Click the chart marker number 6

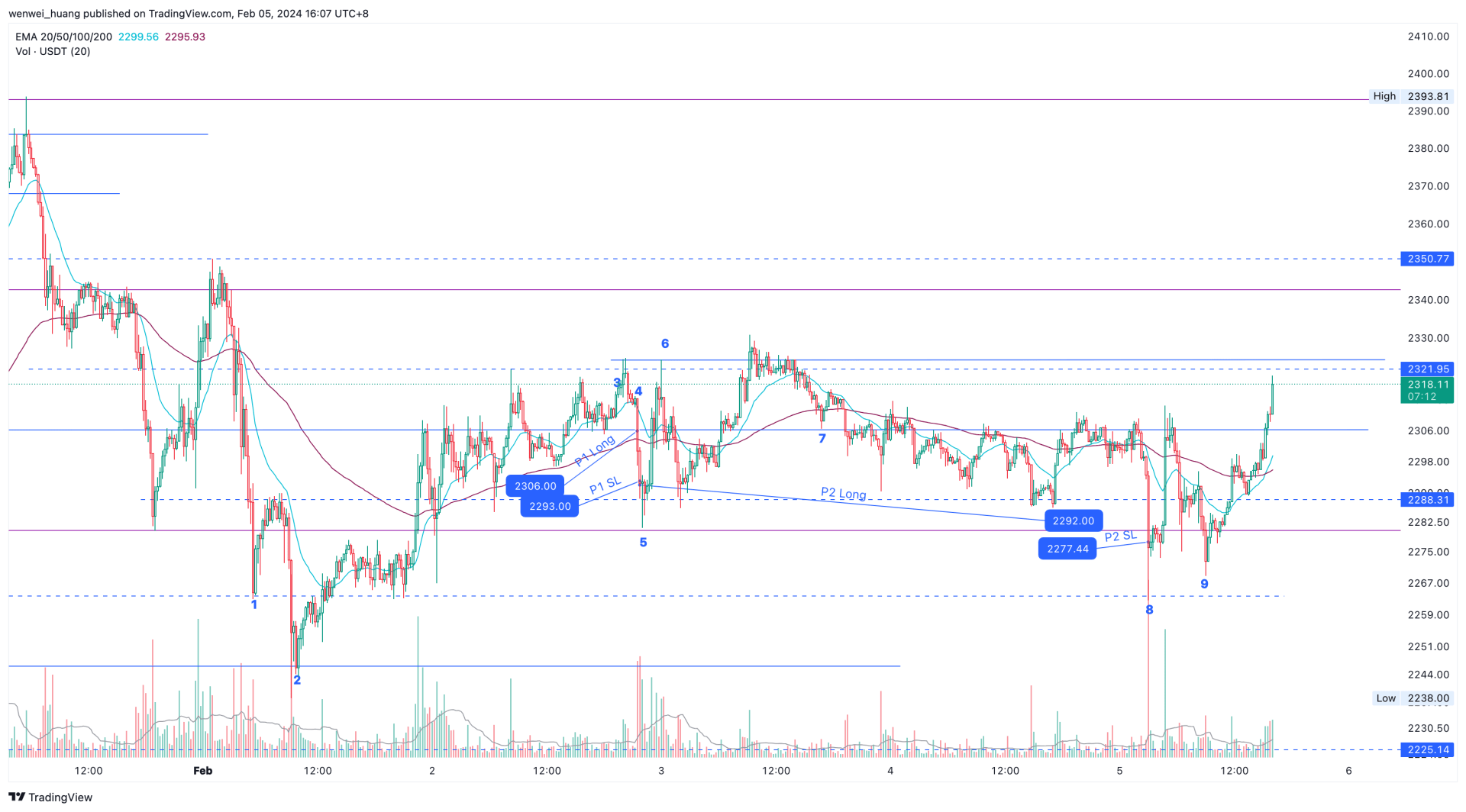[x=665, y=344]
